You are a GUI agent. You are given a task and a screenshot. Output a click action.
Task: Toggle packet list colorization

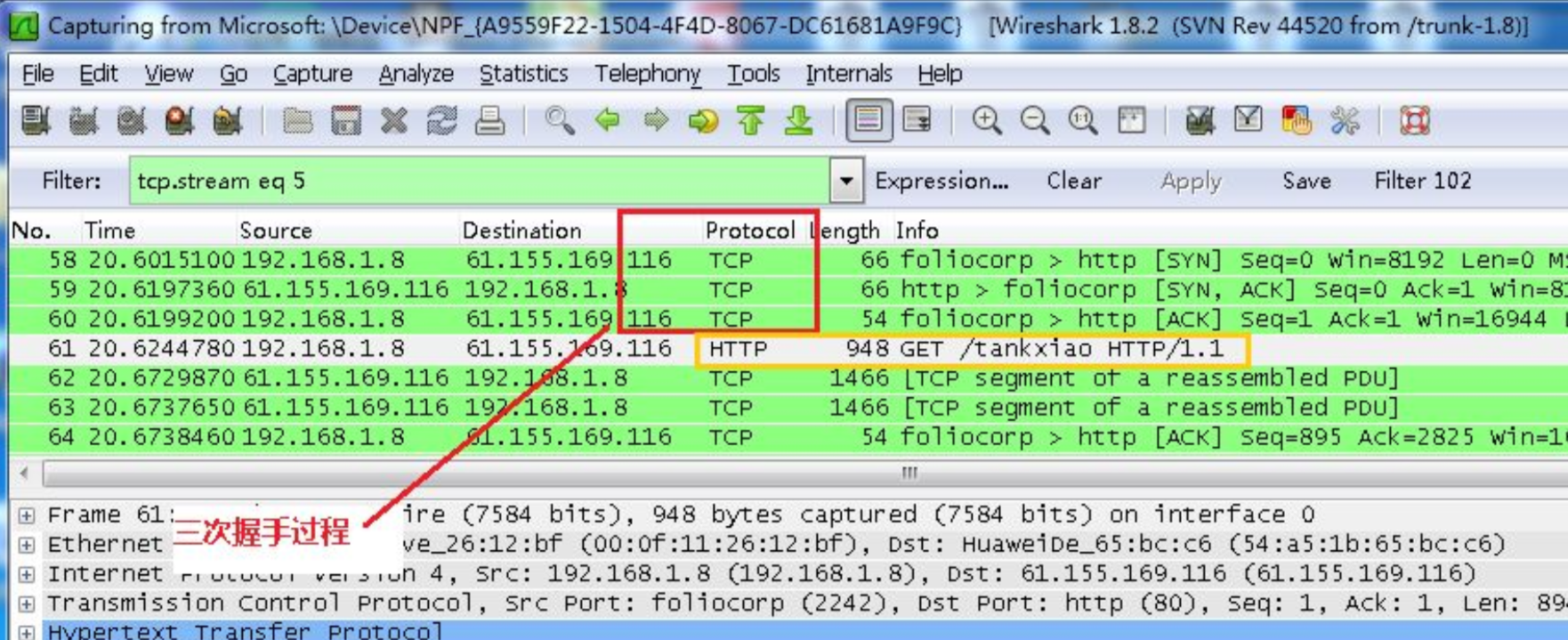point(869,120)
